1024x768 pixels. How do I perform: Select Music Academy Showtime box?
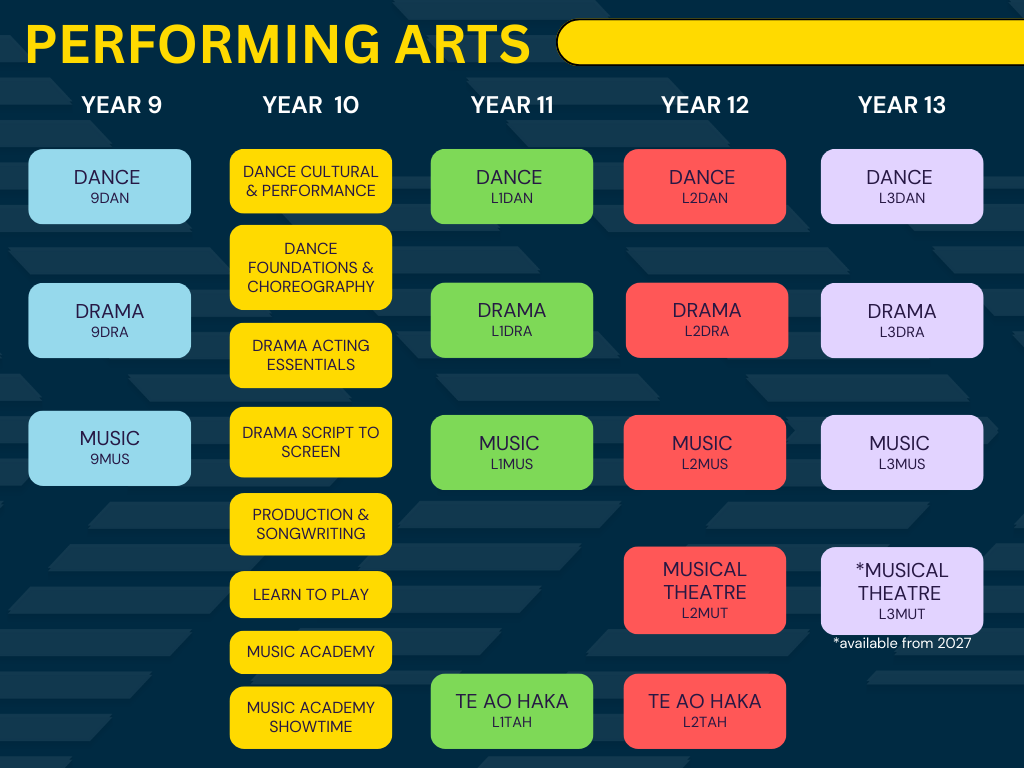tap(310, 717)
